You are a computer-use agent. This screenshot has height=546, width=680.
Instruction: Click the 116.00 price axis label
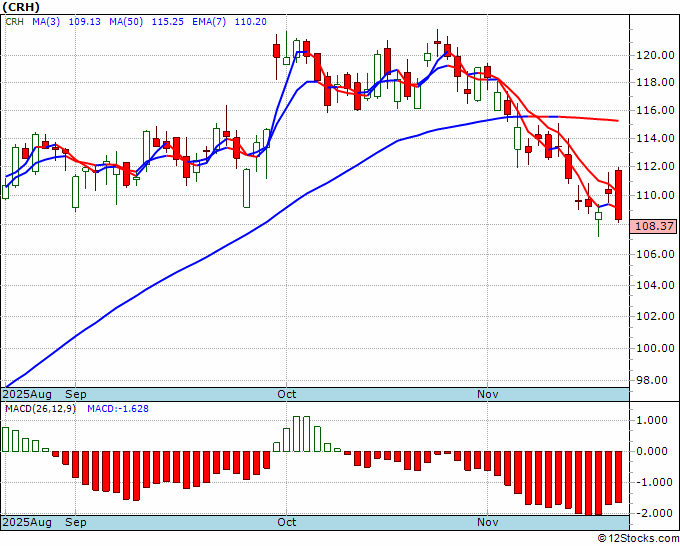point(656,111)
